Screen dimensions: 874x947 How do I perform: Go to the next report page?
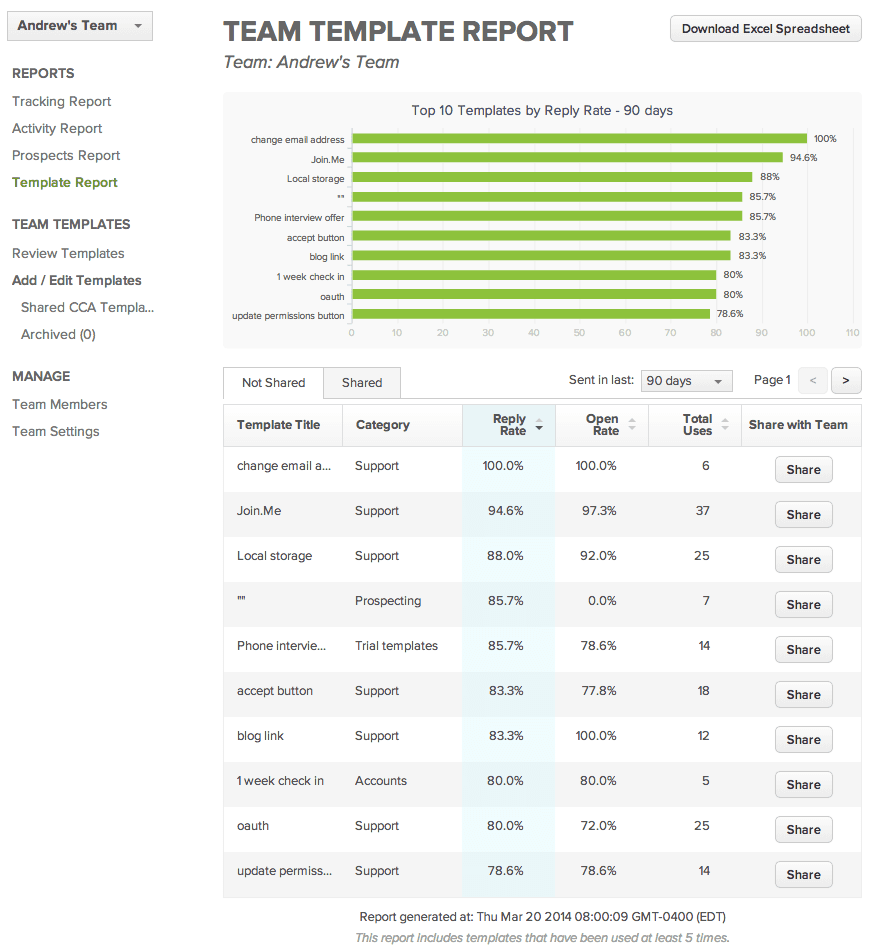pyautogui.click(x=846, y=380)
